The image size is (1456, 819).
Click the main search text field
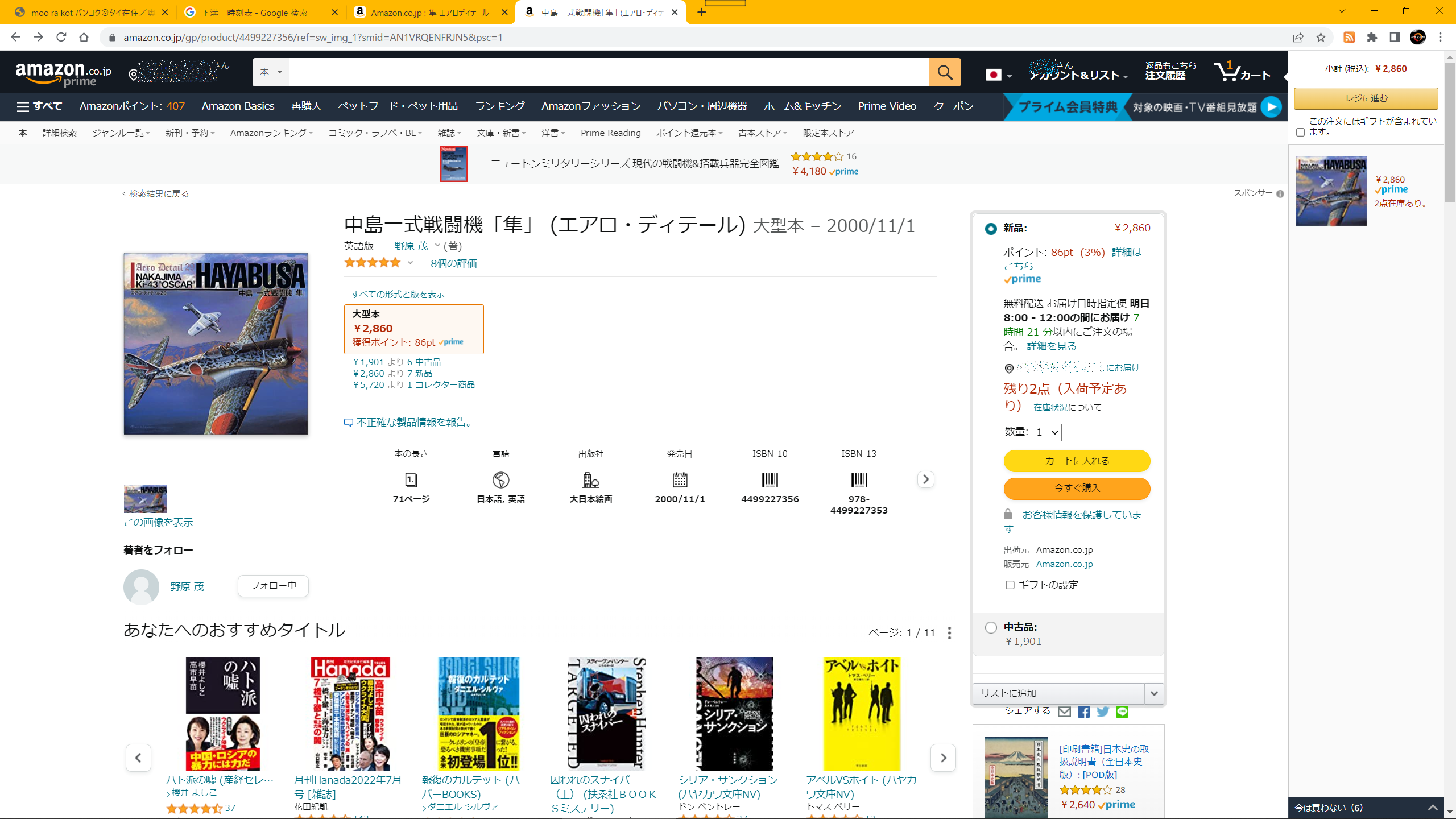tap(609, 72)
